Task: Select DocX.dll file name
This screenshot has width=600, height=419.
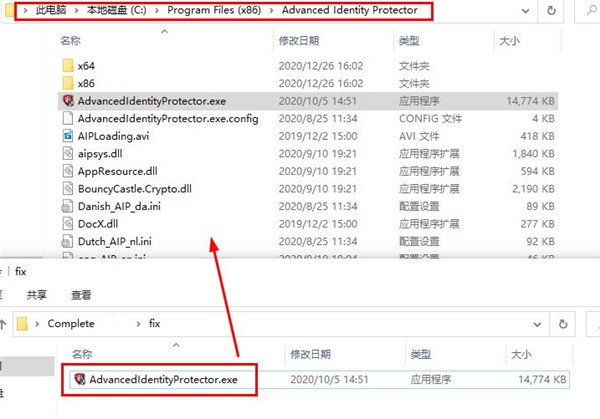Action: (x=98, y=224)
